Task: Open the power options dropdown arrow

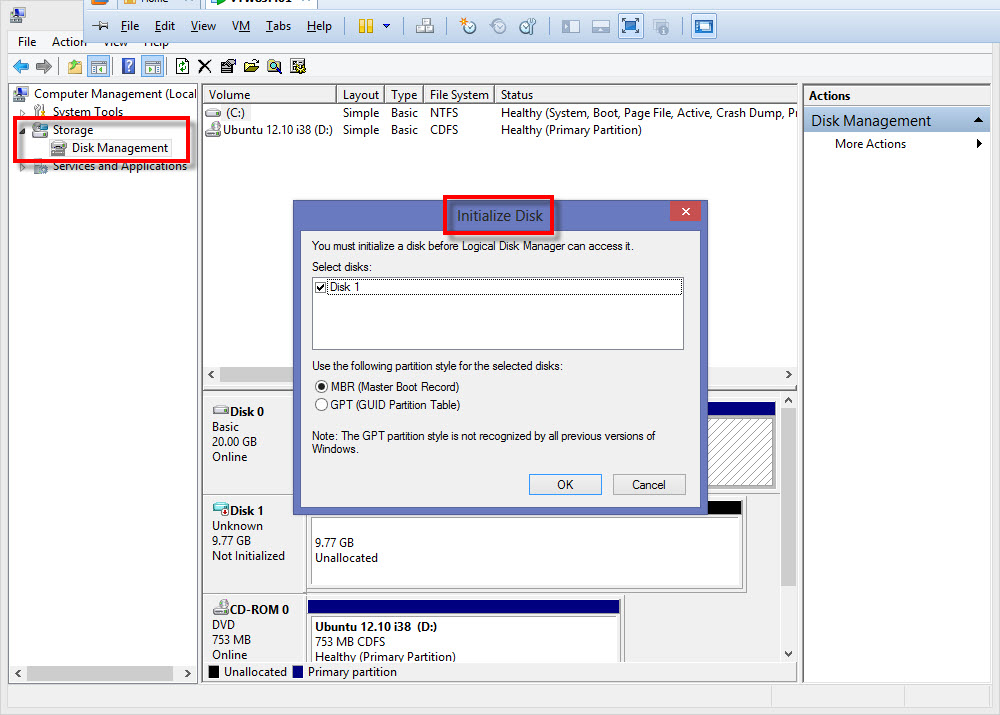Action: pos(386,26)
